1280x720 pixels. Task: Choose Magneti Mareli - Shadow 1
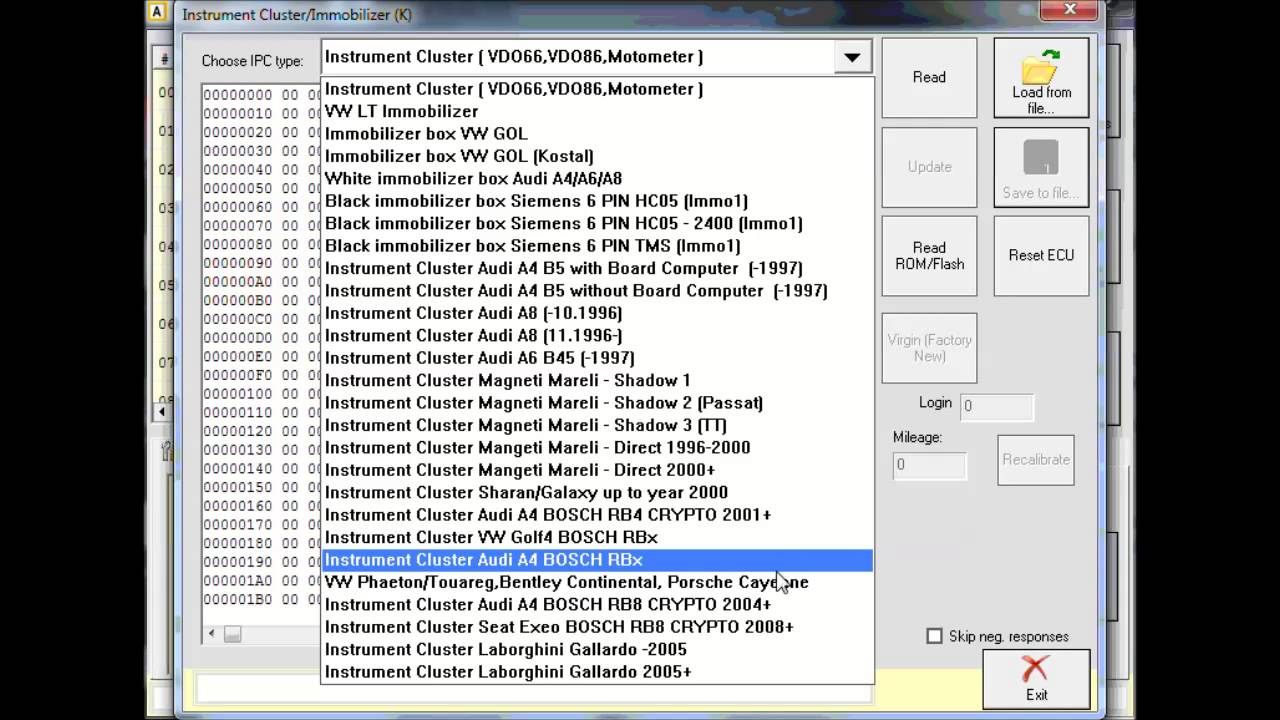point(597,380)
